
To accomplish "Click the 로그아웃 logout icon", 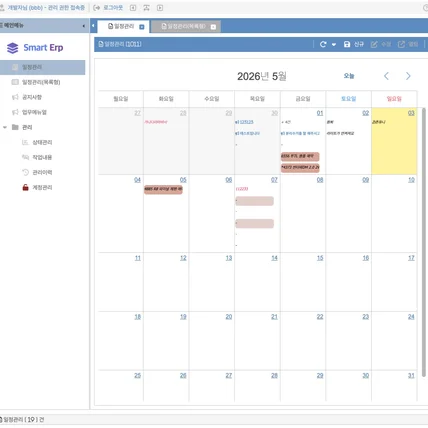I will (x=96, y=8).
